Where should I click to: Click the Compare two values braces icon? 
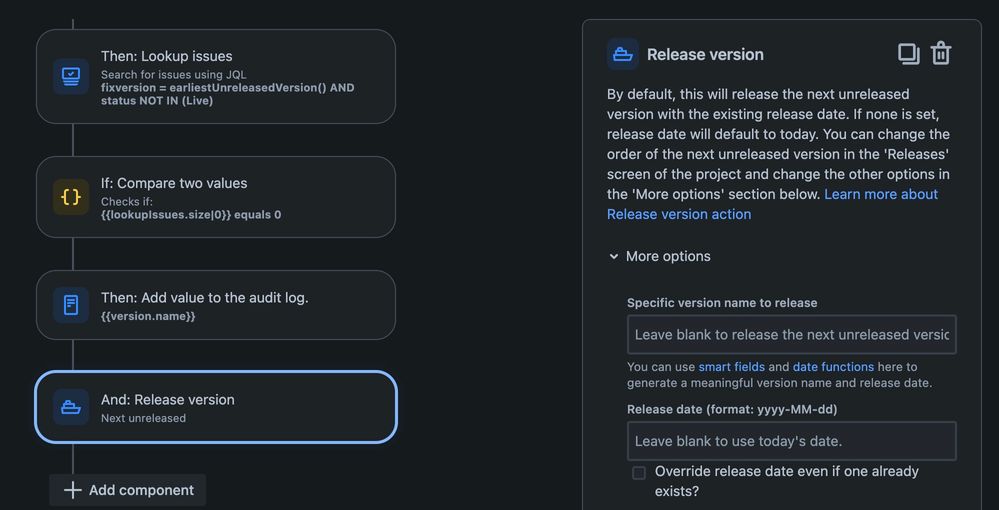71,197
